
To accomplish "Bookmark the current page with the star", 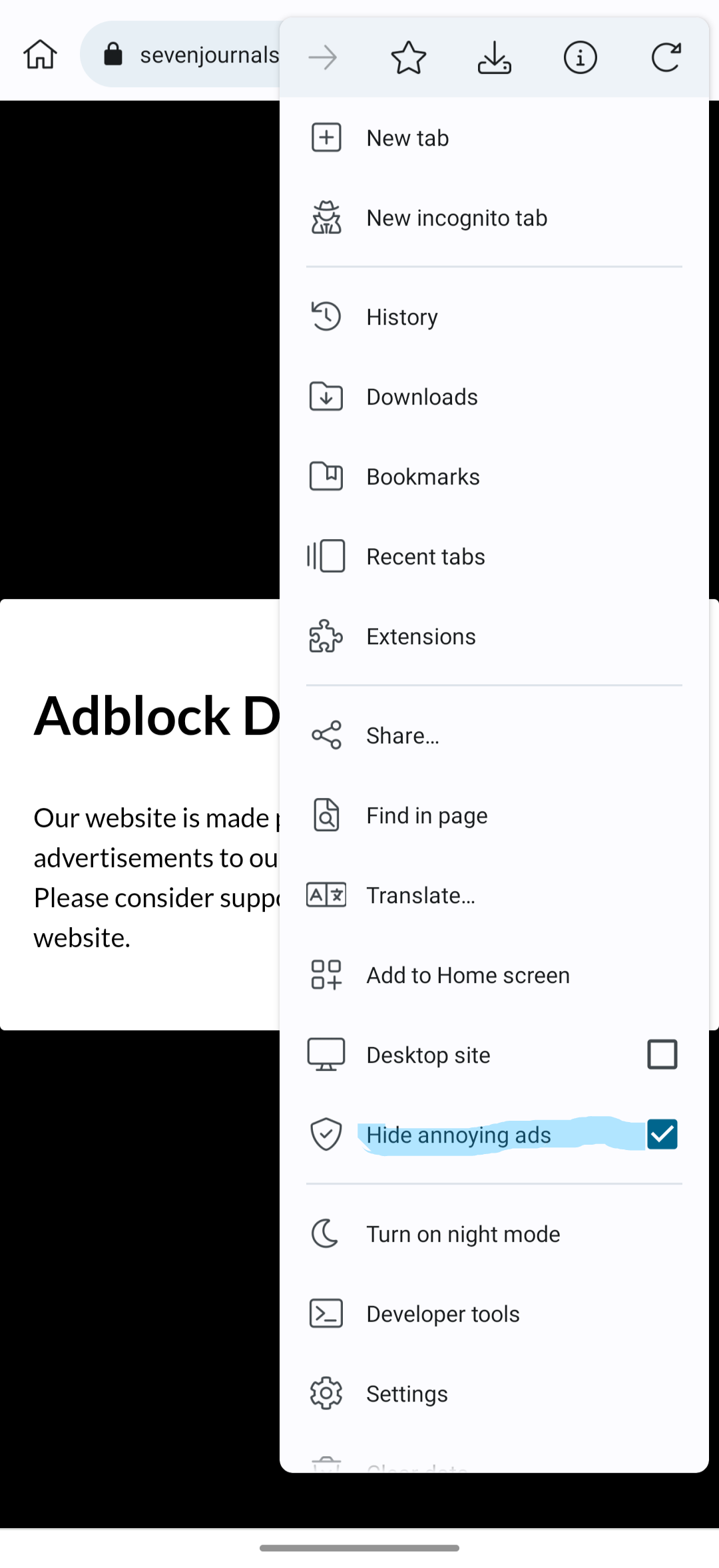I will tap(408, 57).
